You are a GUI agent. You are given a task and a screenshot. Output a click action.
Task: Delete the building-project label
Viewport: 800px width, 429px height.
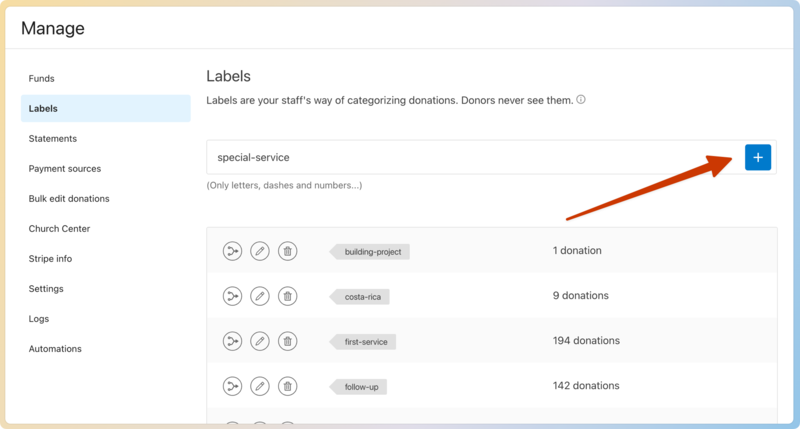287,252
